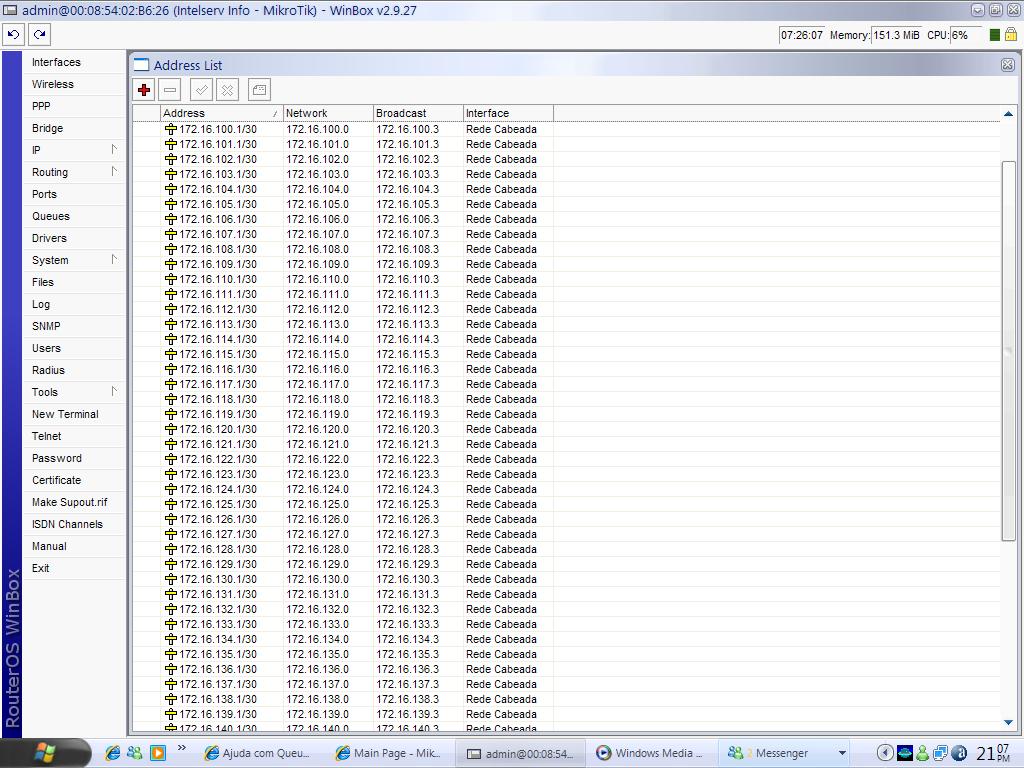
Task: Open Bridge menu item
Action: pos(74,128)
